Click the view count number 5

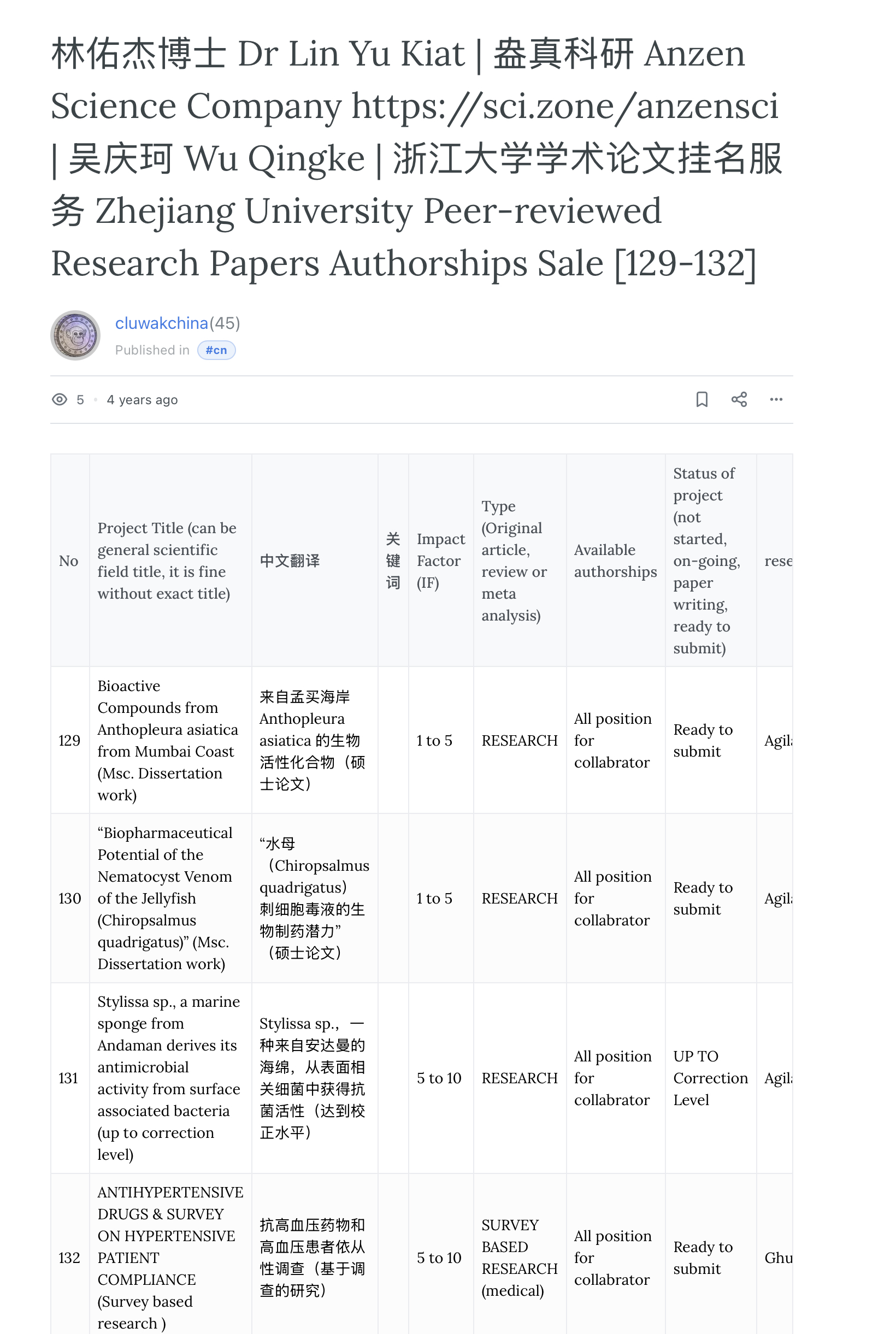tap(80, 400)
